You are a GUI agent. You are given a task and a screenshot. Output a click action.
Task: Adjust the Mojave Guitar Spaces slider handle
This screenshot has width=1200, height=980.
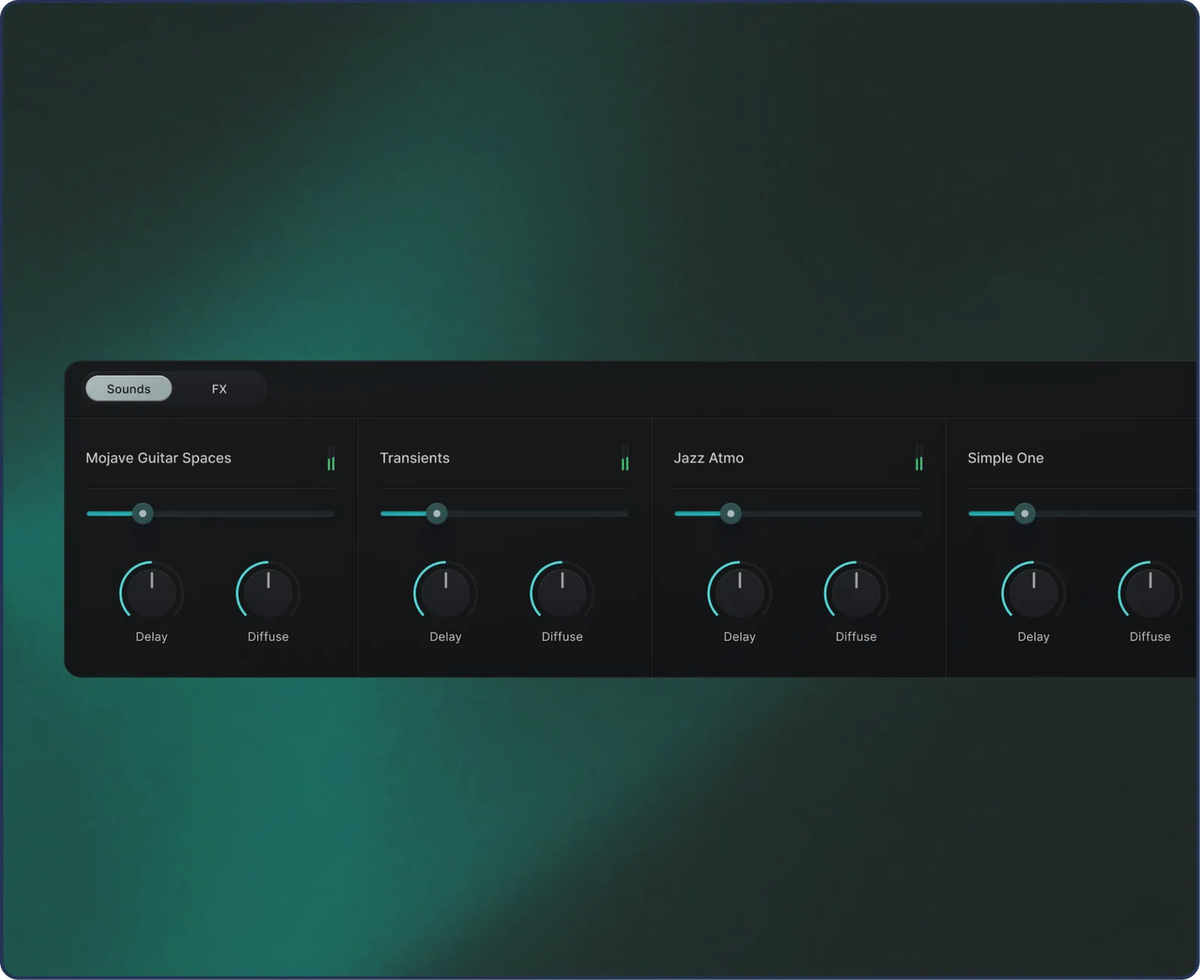(143, 513)
